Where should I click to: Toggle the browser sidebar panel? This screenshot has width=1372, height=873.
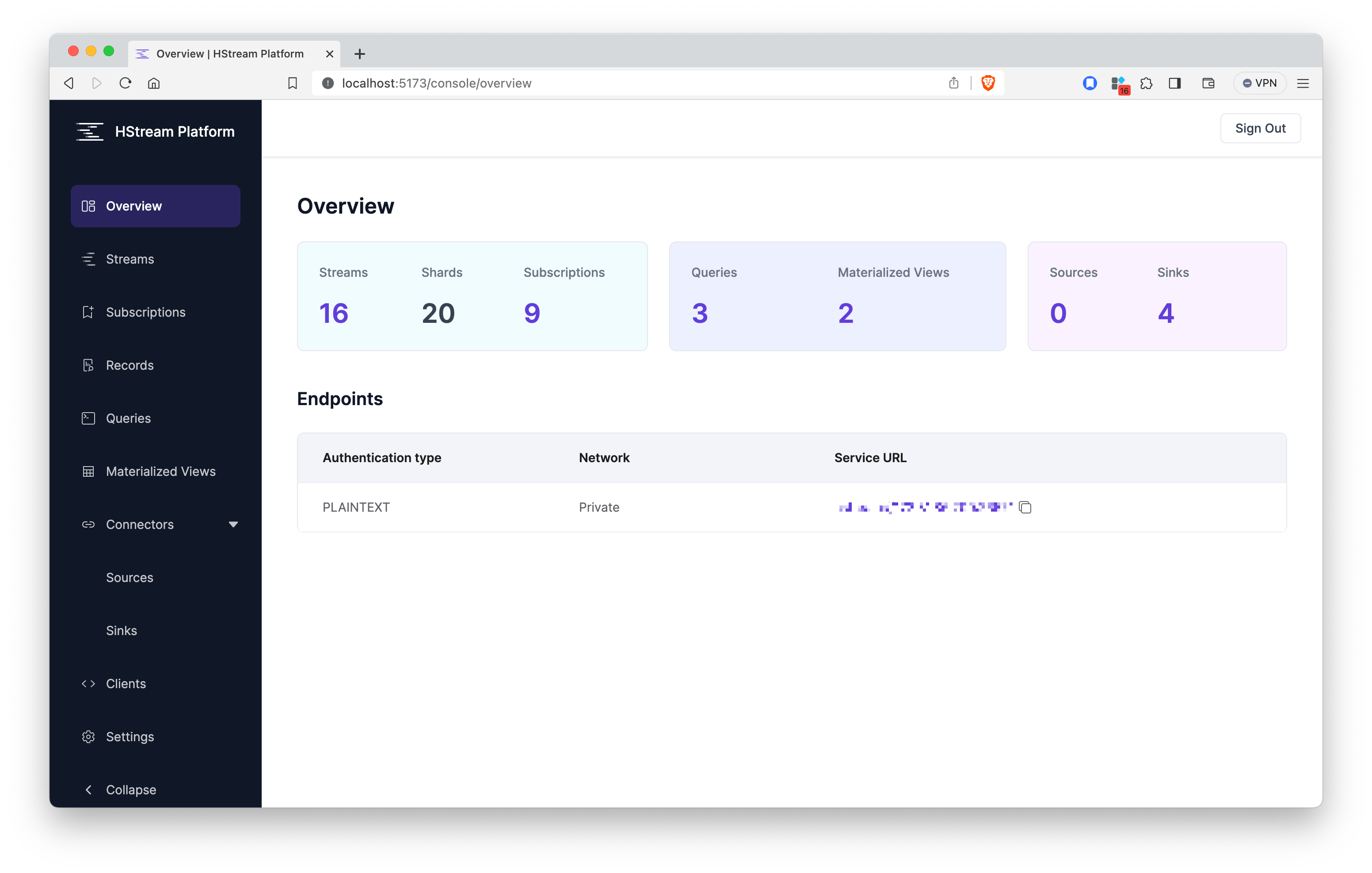point(1174,83)
